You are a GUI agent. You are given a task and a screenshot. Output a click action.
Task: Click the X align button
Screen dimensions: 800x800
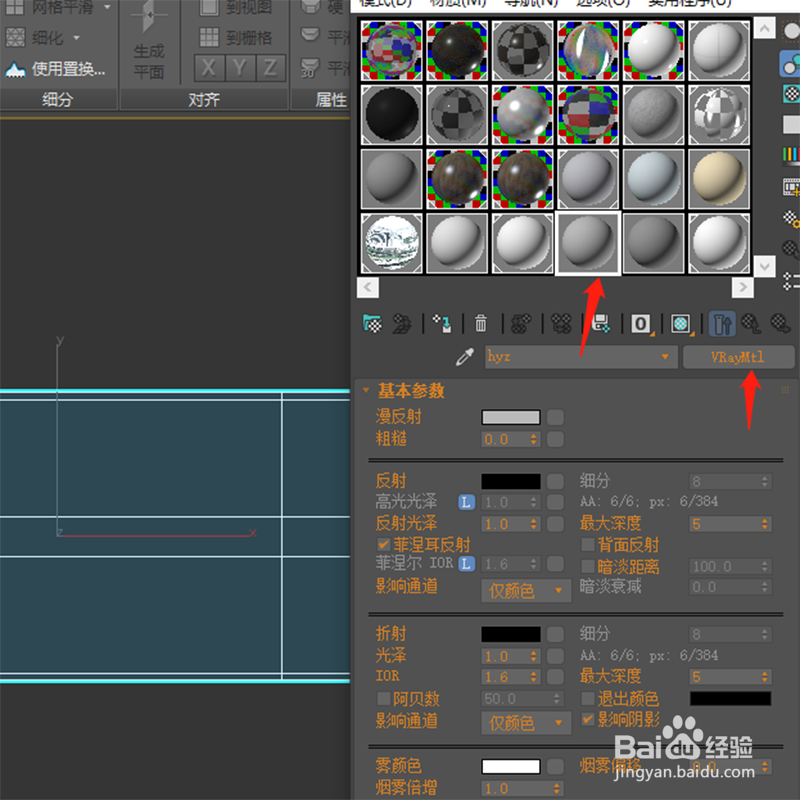point(209,68)
